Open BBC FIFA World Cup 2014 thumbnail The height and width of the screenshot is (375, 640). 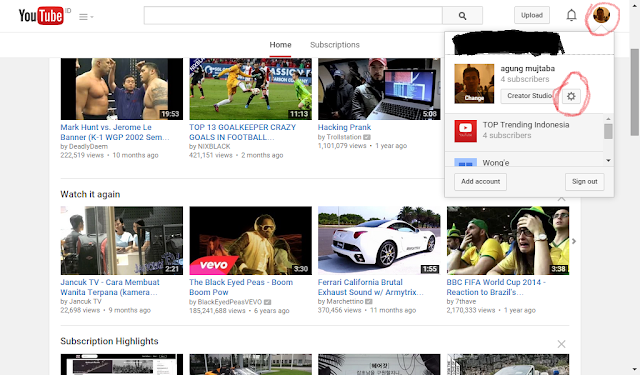point(508,240)
